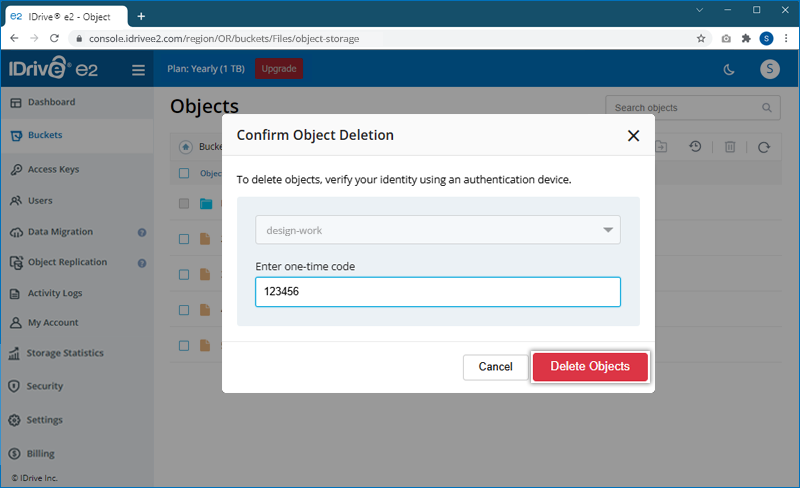The width and height of the screenshot is (800, 488).
Task: Switch to dark mode via moon icon
Action: (729, 69)
